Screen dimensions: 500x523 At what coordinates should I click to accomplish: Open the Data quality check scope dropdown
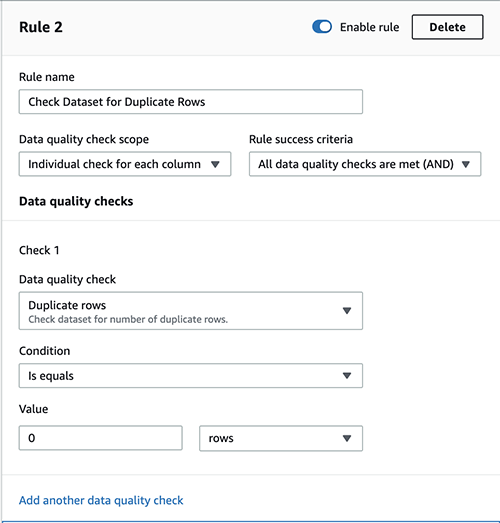click(x=125, y=164)
